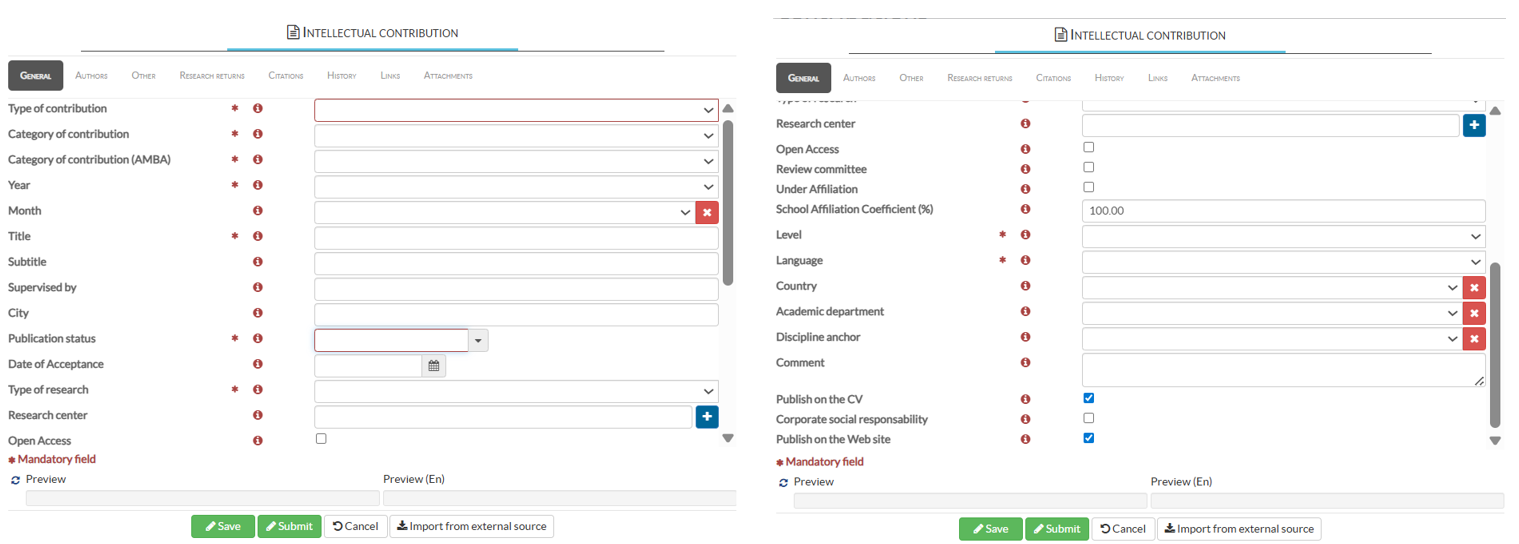Expand the Publication status combo box
Viewport: 1519px width, 544px height.
click(478, 341)
